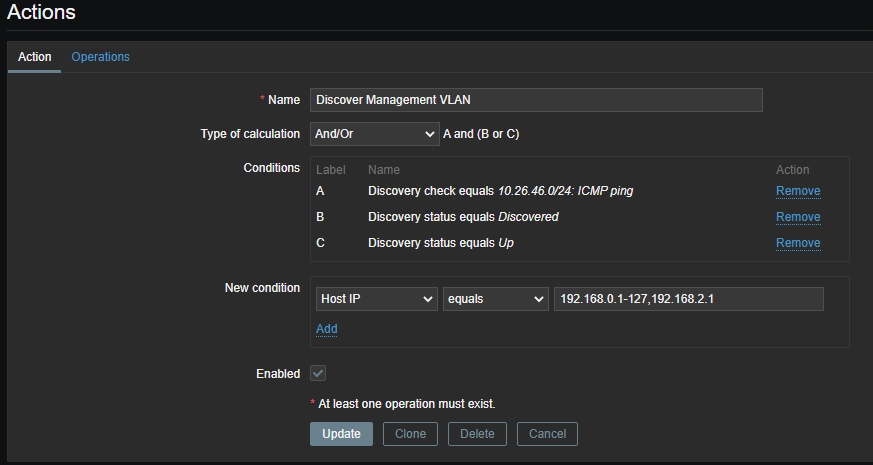This screenshot has width=873, height=465.
Task: Cancel editing the action
Action: pyautogui.click(x=547, y=434)
